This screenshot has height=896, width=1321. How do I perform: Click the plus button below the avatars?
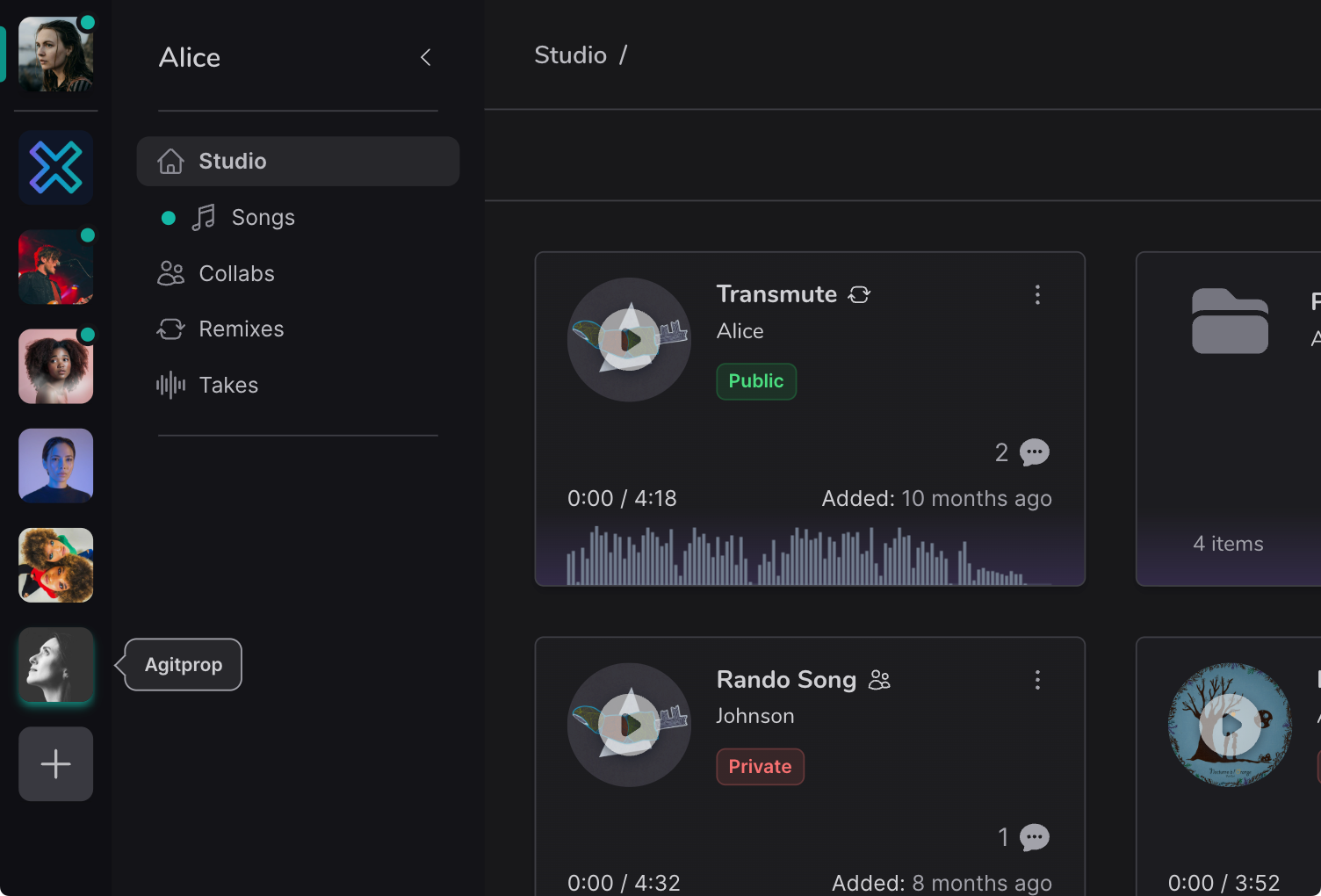pyautogui.click(x=55, y=763)
